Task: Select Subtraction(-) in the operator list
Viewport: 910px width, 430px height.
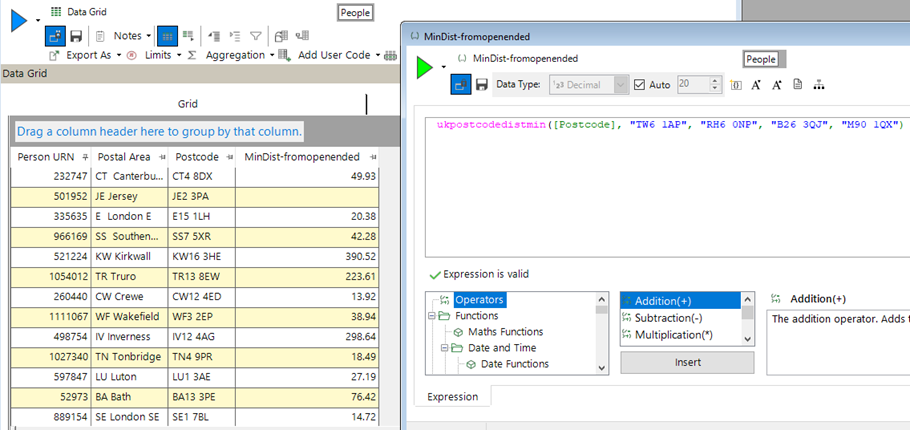Action: [x=669, y=318]
